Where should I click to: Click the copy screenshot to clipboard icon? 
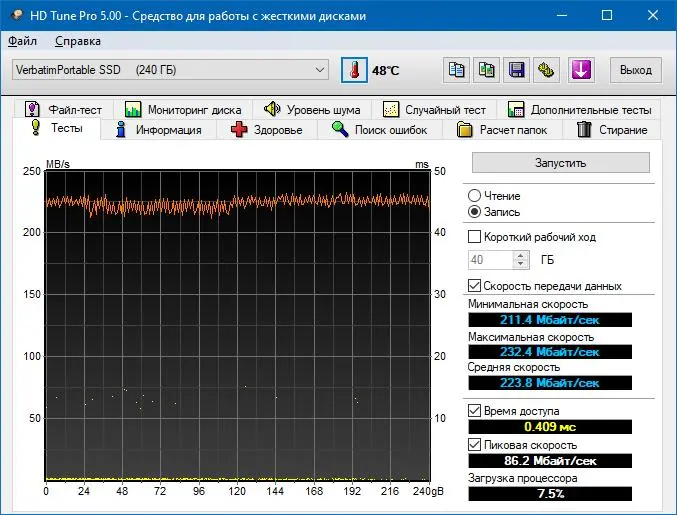pos(487,70)
